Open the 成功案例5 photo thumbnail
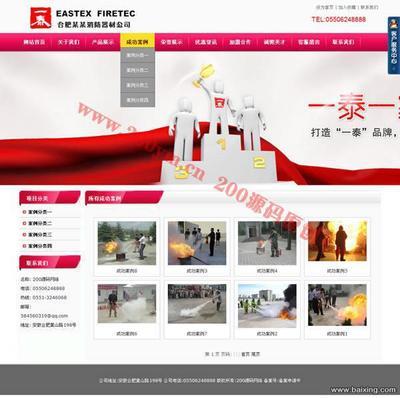 337,241
